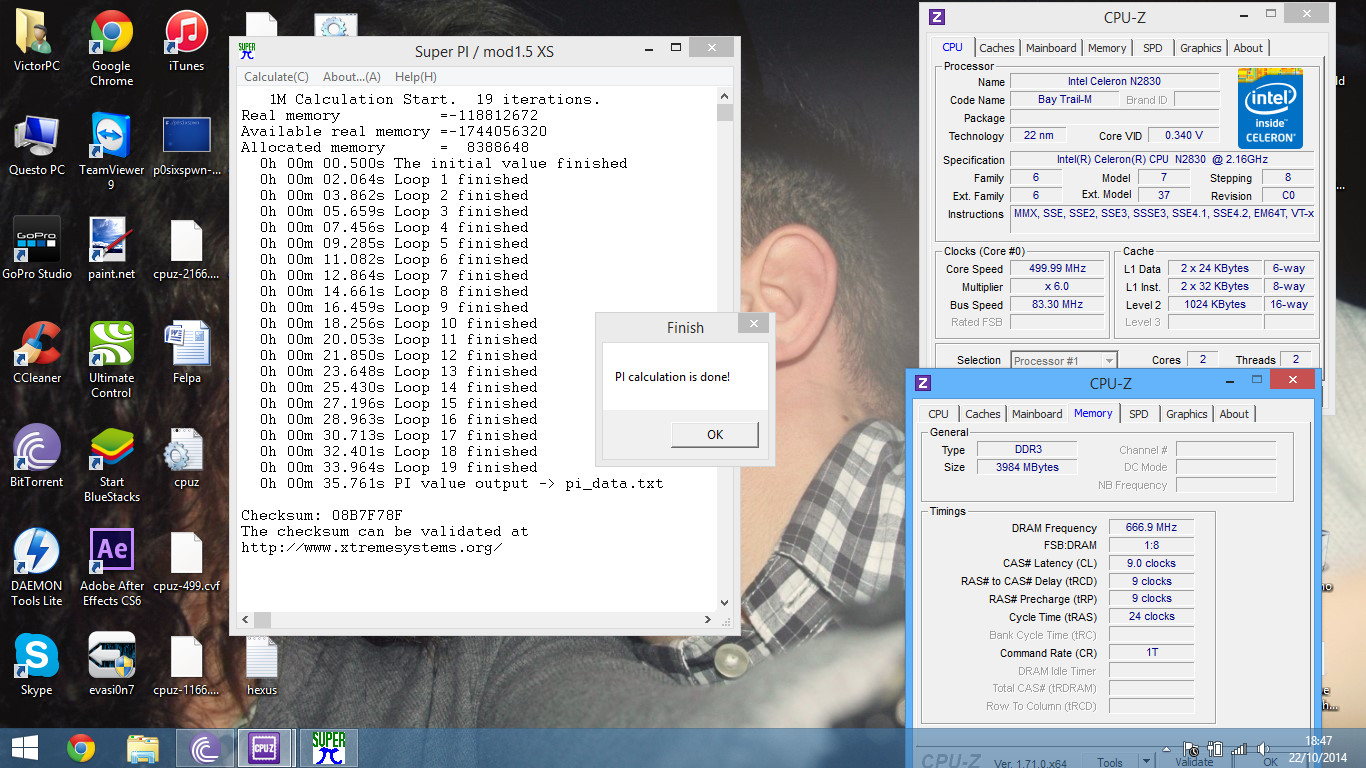This screenshot has width=1366, height=768.
Task: Launch Adobe After Effects CS6 shortcut
Action: (x=111, y=568)
